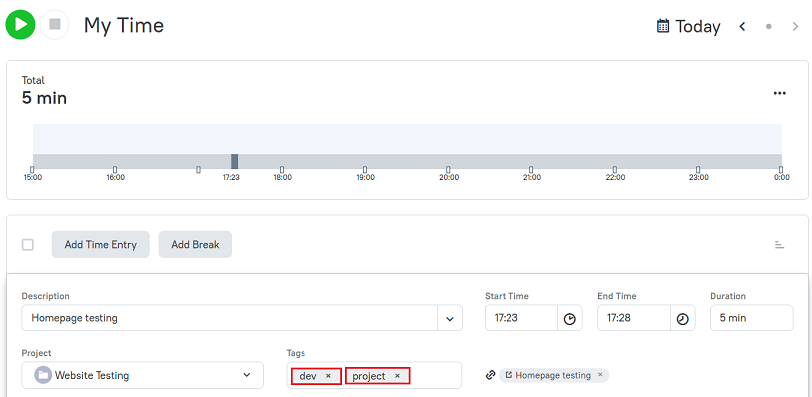Remove the dev tag
The image size is (812, 397).
(328, 376)
